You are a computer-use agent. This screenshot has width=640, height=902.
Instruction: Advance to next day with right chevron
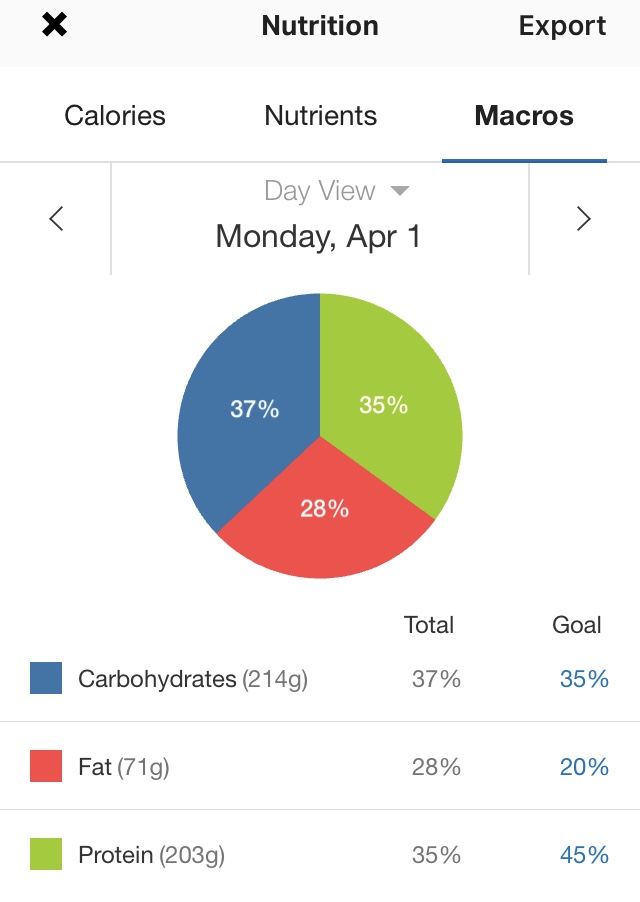click(584, 219)
